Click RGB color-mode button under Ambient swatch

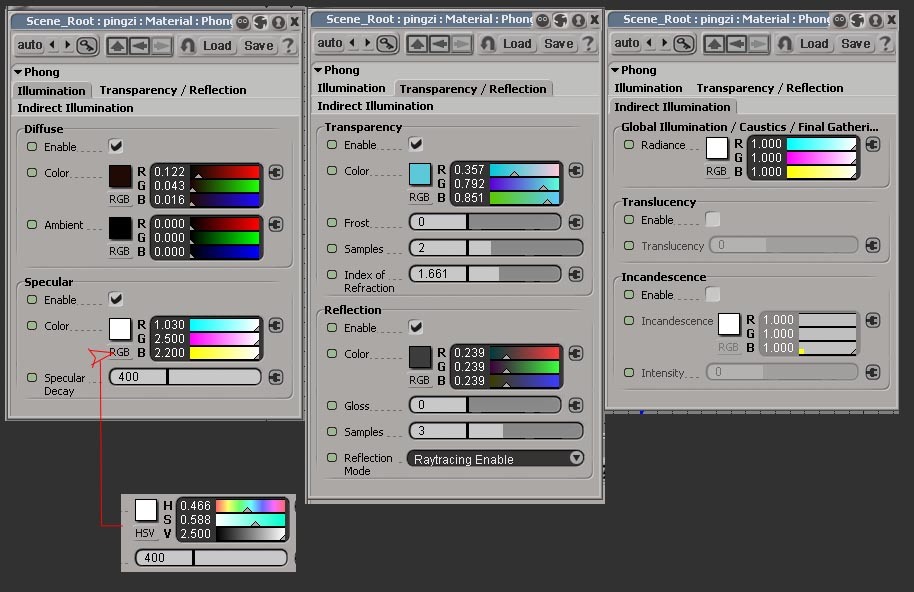pyautogui.click(x=119, y=251)
